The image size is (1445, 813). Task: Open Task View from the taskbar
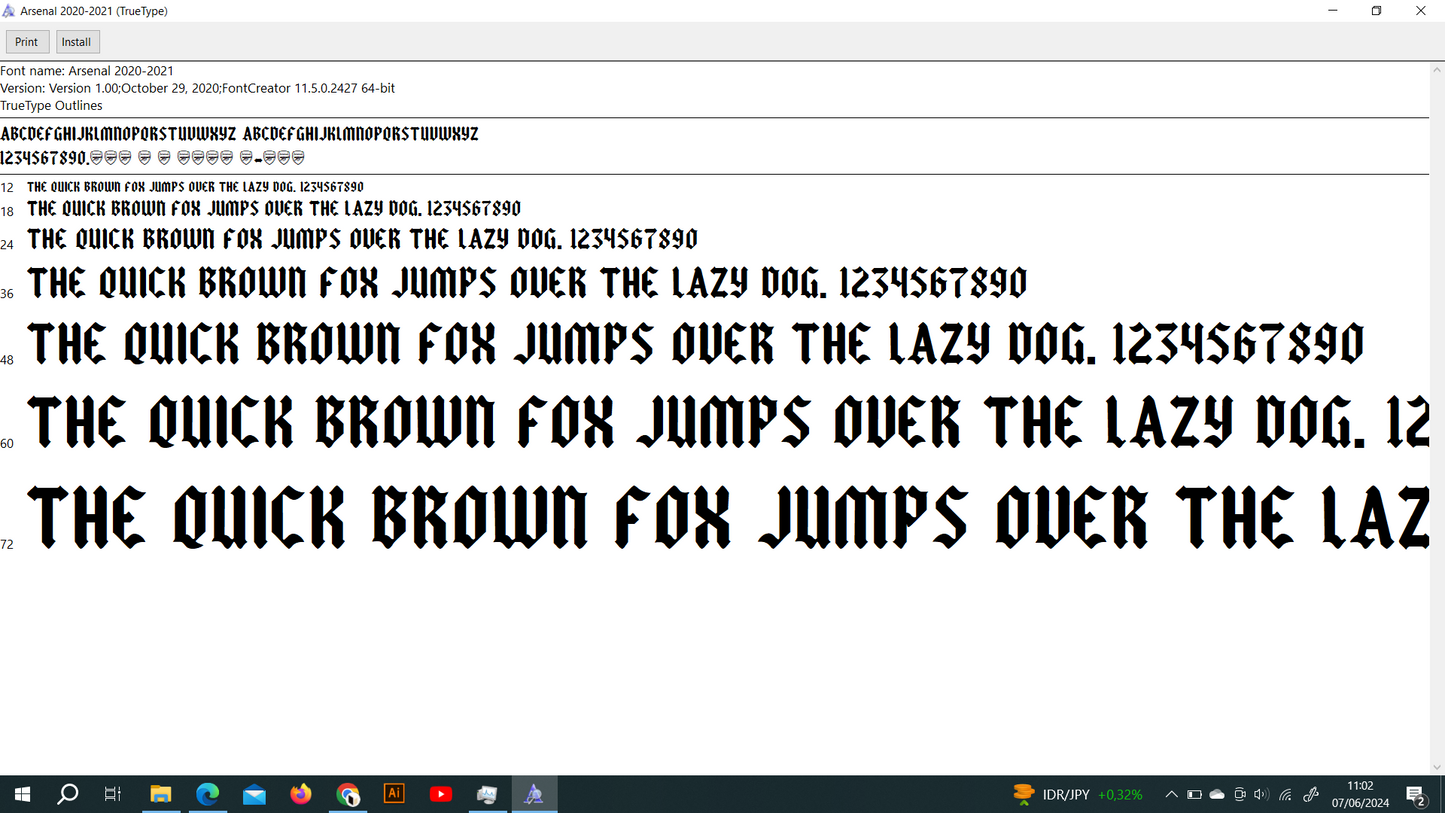point(112,793)
